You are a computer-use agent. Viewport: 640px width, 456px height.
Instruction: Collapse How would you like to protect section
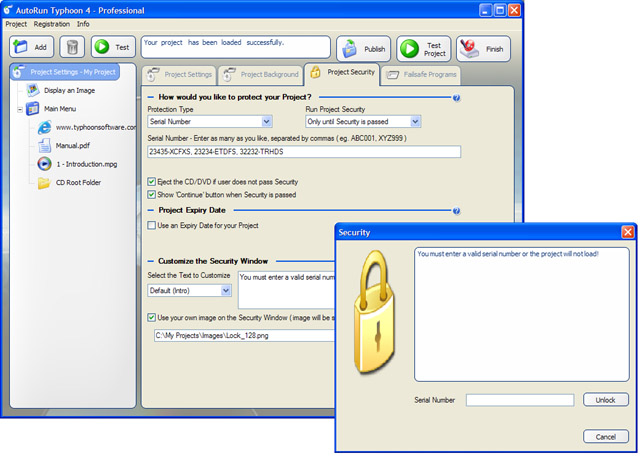(151, 97)
